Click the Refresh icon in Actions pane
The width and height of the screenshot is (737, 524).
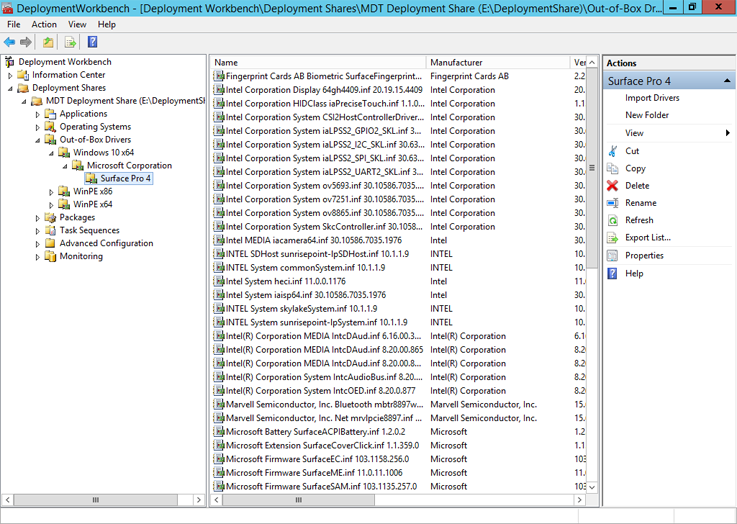613,220
